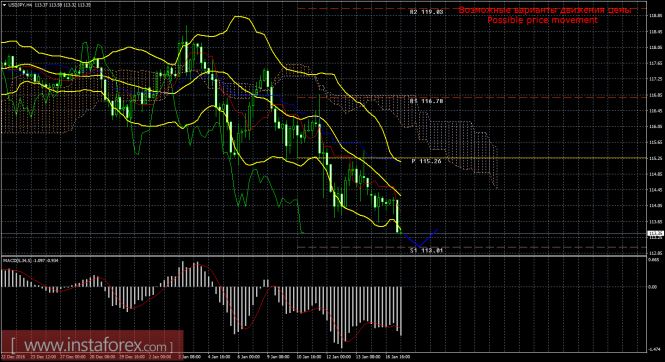Viewport: 665px width, 362px height.
Task: Select the R1 116.78 resistance level label
Action: point(427,101)
